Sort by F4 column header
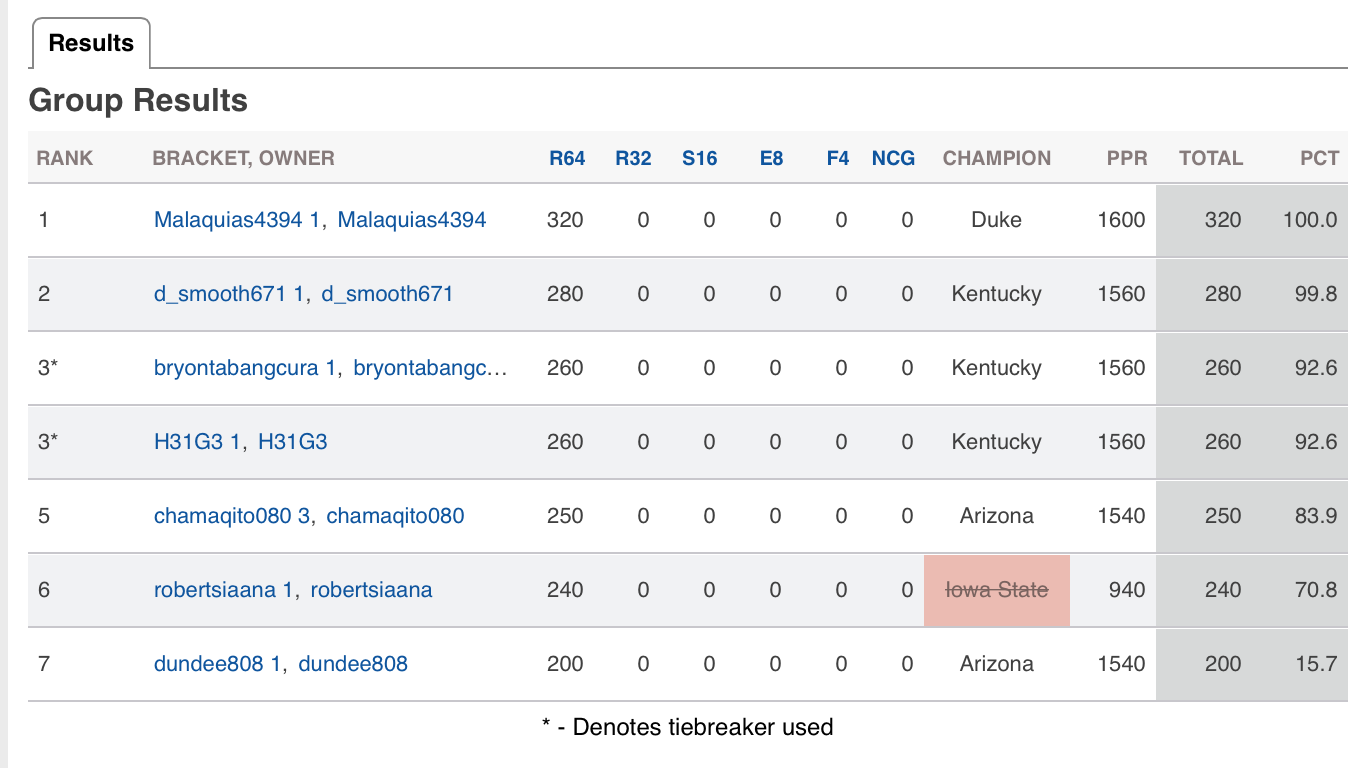 tap(838, 158)
